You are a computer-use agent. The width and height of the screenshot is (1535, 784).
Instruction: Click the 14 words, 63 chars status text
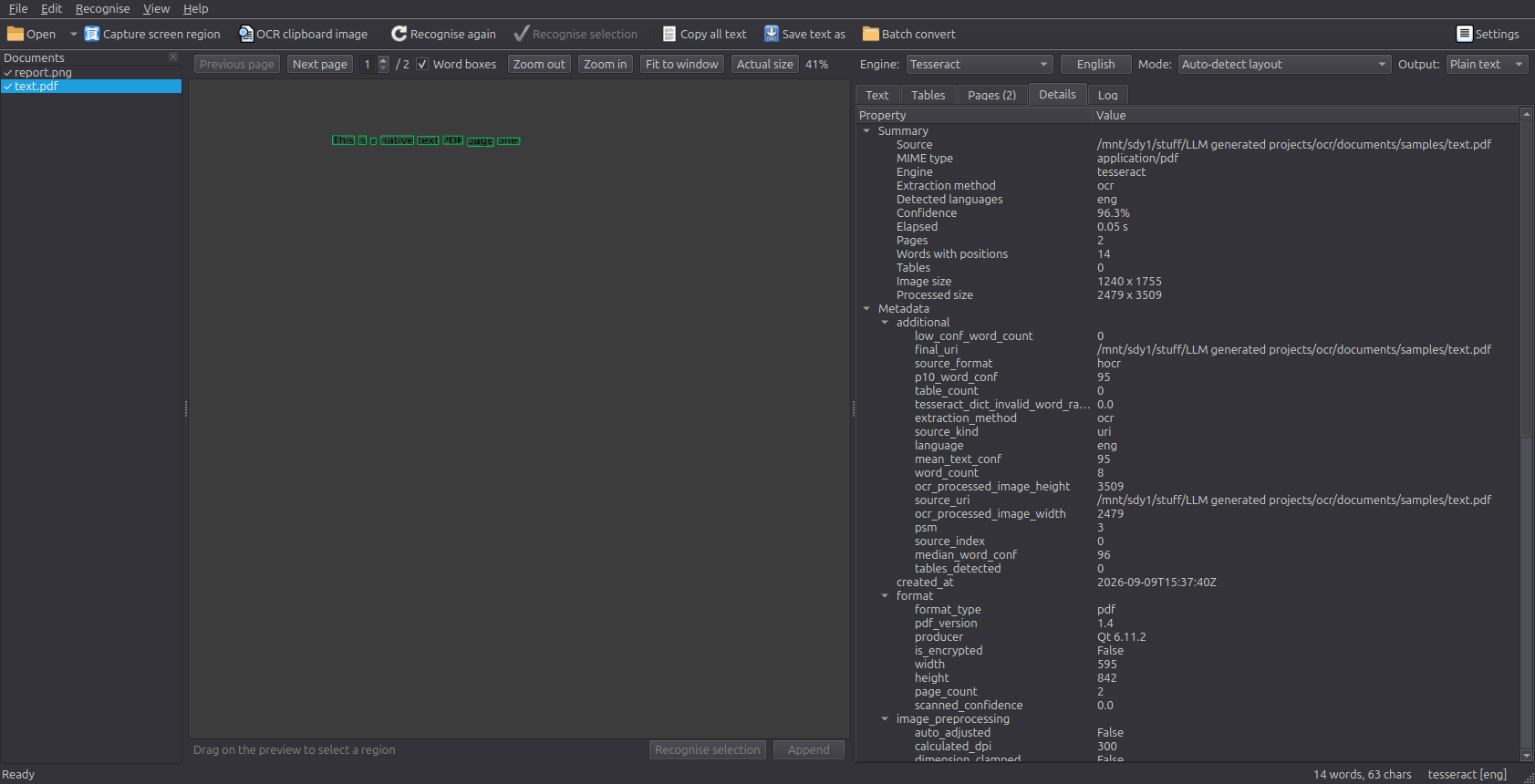point(1362,774)
